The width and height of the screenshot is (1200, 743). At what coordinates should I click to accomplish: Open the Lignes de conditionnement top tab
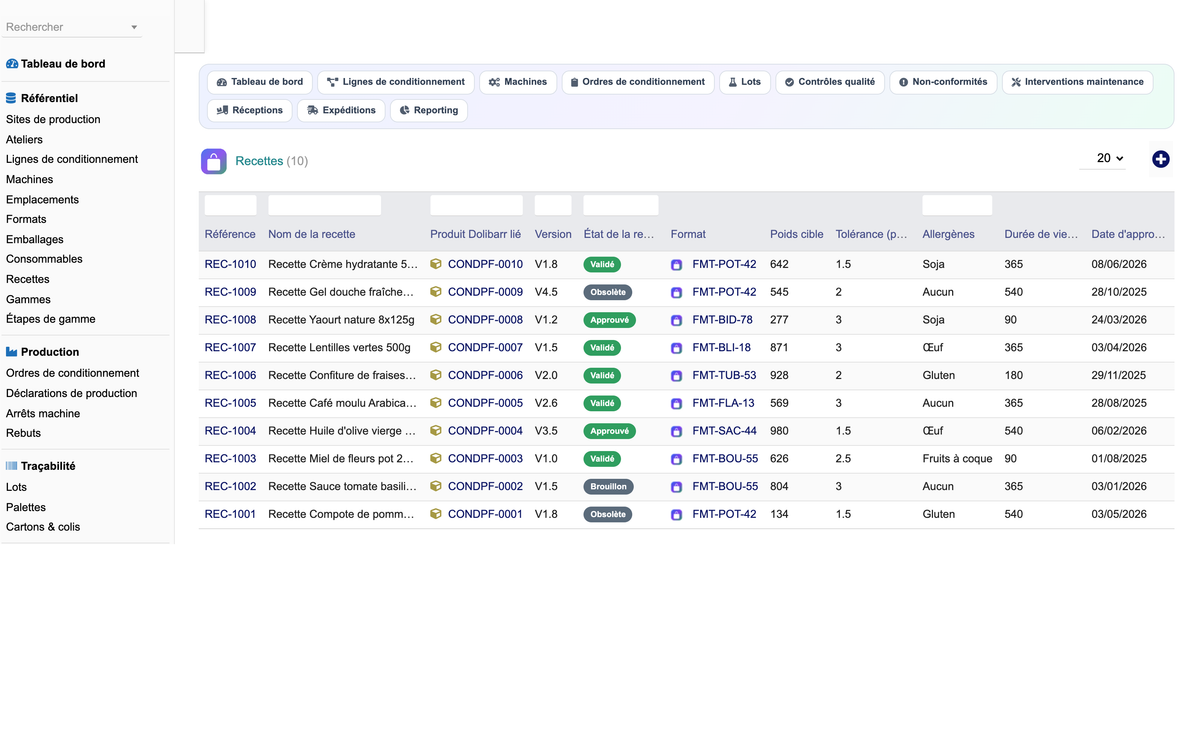pos(396,82)
